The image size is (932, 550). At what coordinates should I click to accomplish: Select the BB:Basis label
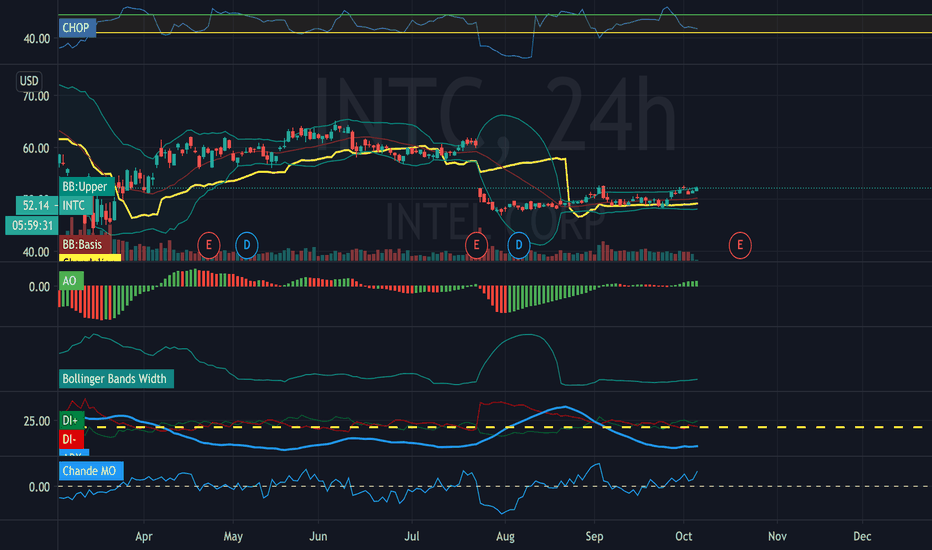(83, 244)
